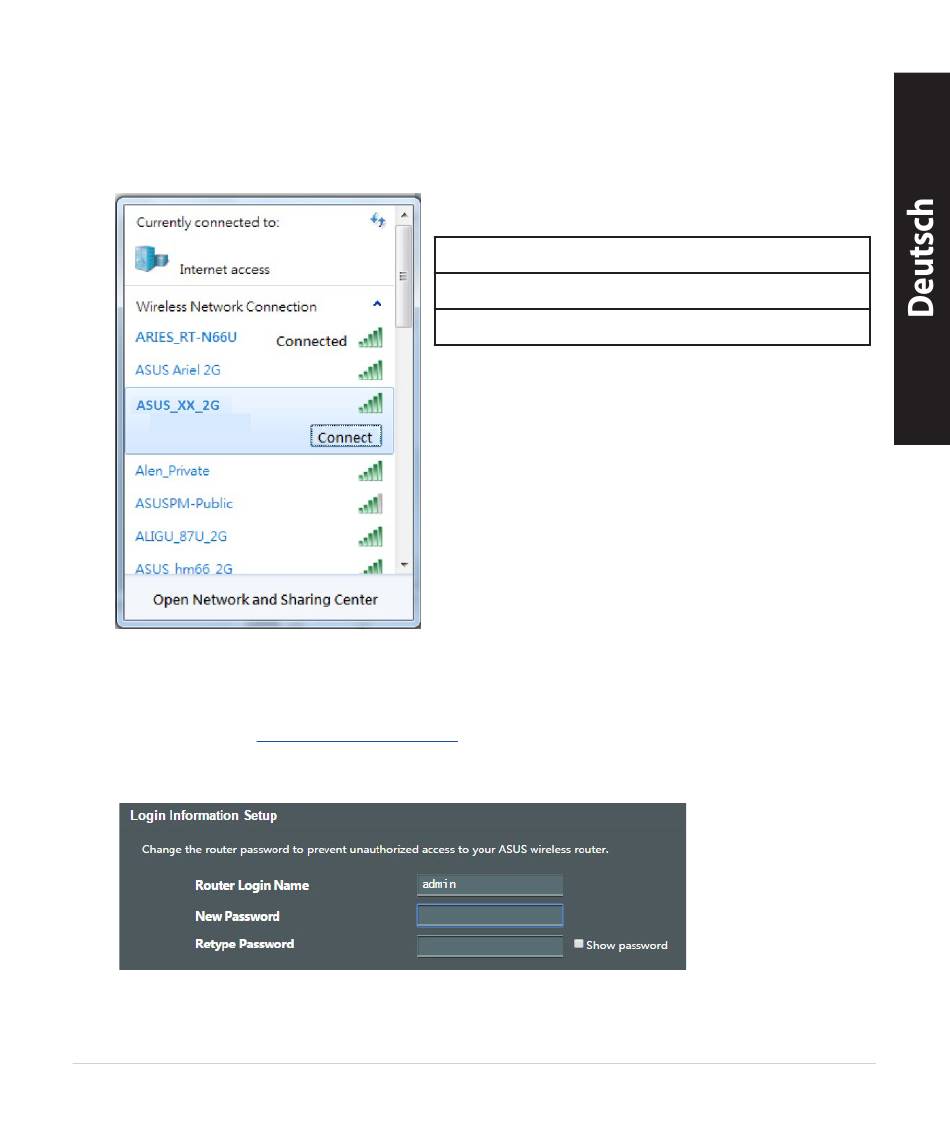Select the ARIES_RT-N66U network
Image resolution: width=950 pixels, height=1135 pixels.
(186, 337)
